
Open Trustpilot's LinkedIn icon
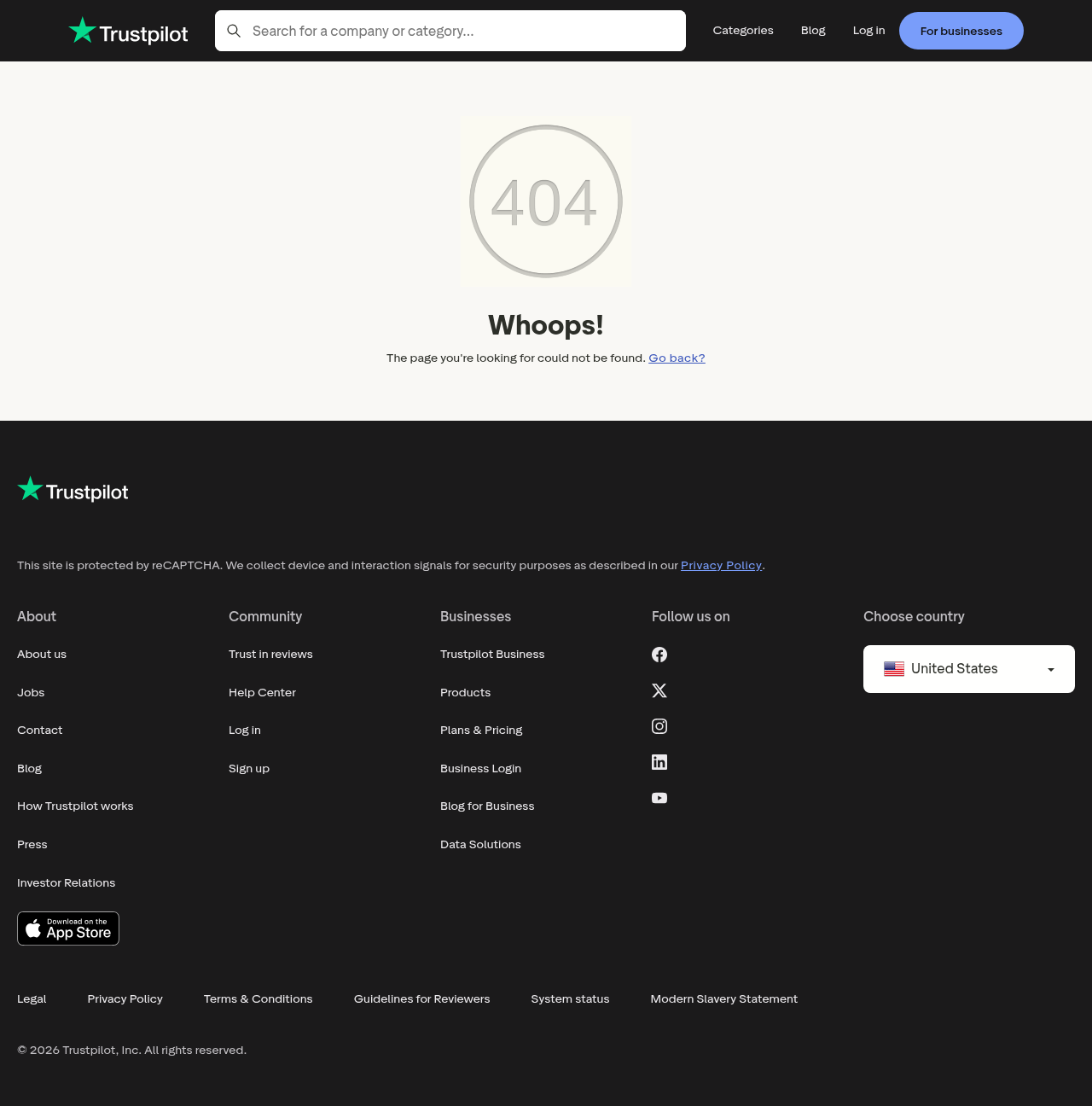[x=659, y=762]
